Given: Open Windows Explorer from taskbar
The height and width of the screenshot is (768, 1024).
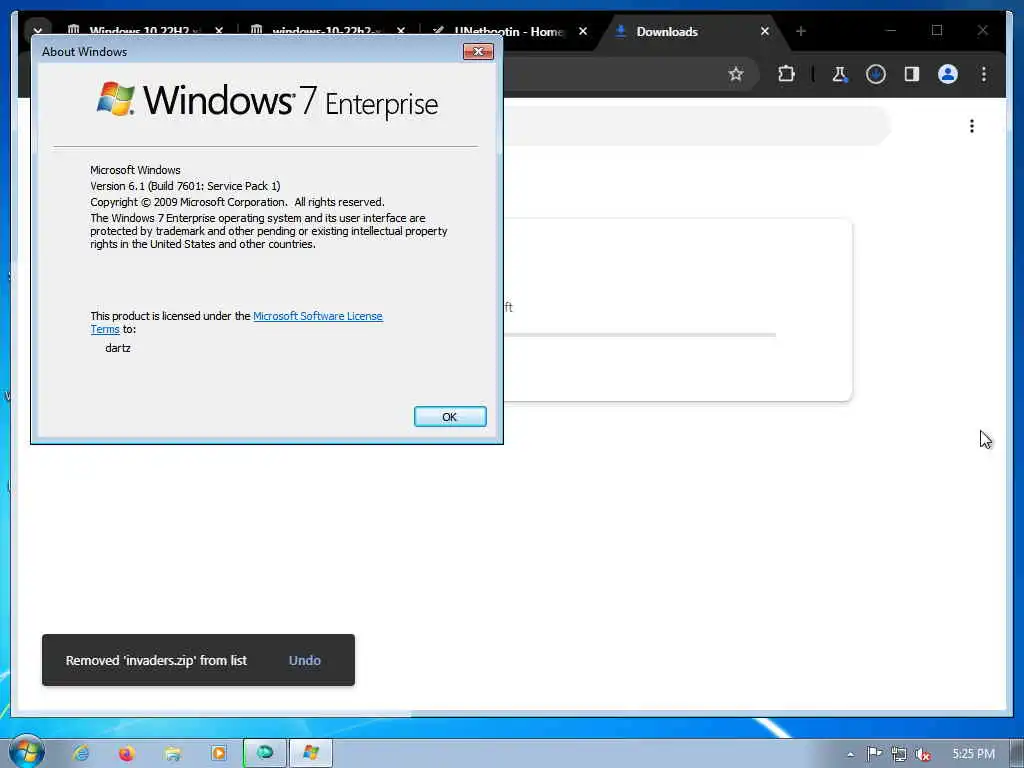Looking at the screenshot, I should pos(172,753).
